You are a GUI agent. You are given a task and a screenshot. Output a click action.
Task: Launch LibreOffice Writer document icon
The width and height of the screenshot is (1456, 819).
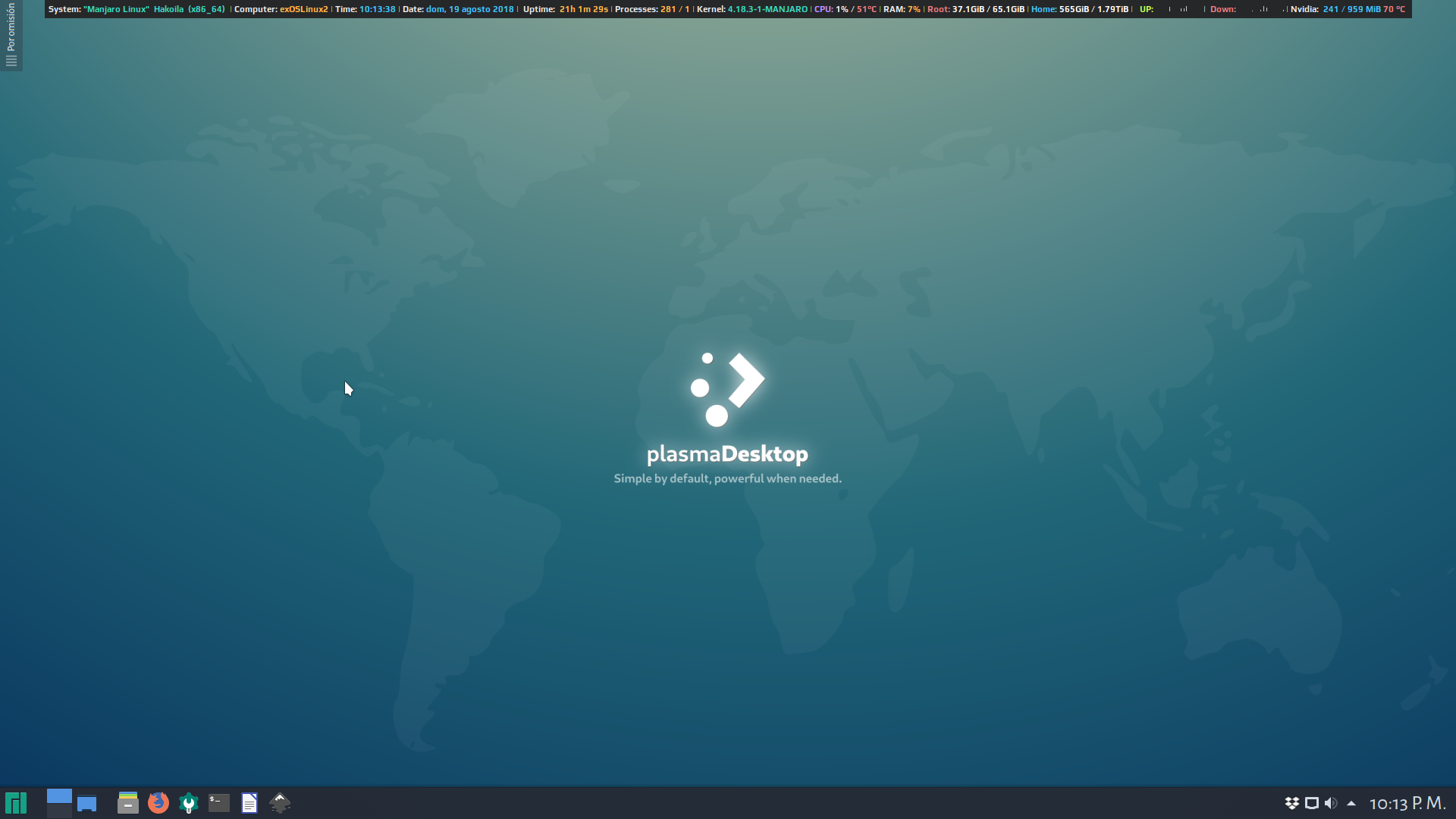pyautogui.click(x=249, y=803)
